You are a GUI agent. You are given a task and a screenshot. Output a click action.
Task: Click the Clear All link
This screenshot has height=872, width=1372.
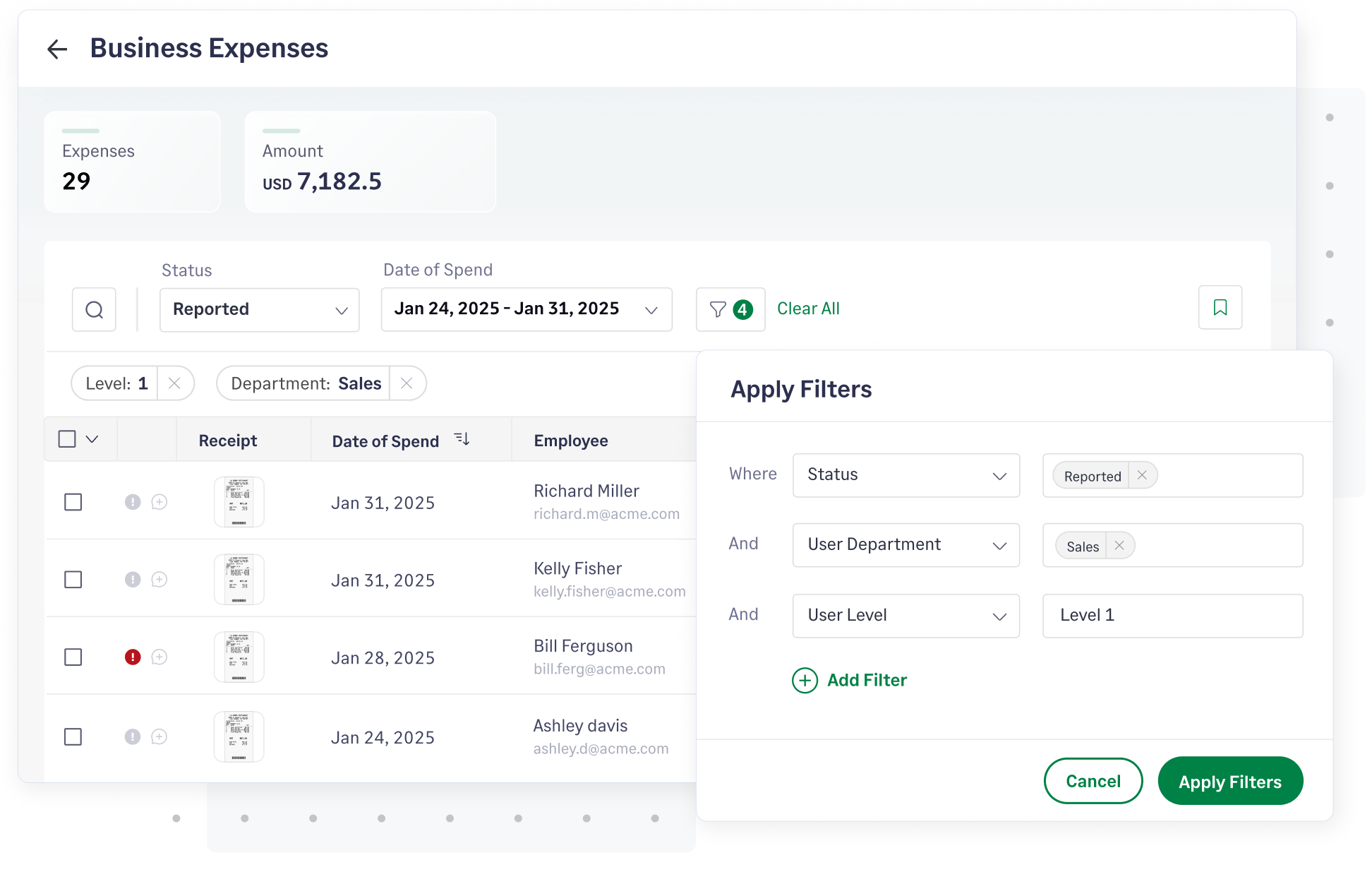(808, 309)
